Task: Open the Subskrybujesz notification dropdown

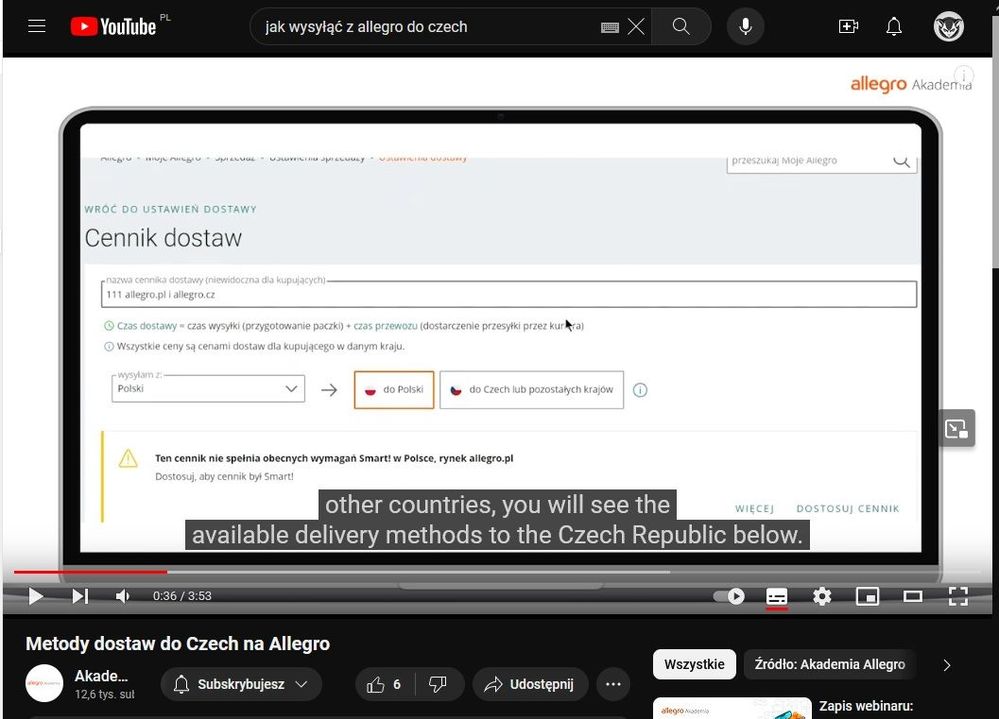Action: 241,684
